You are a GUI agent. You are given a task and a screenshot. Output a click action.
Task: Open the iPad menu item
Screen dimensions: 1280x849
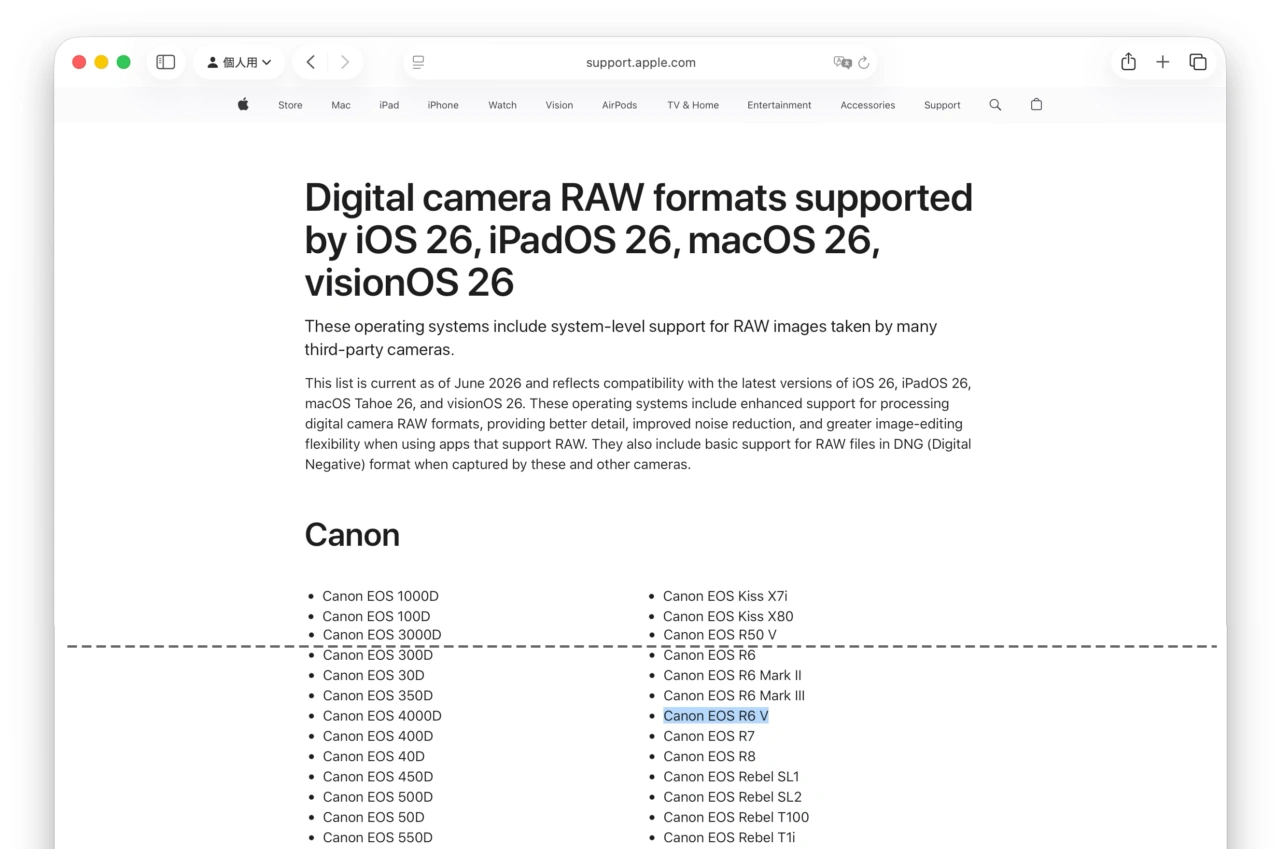(389, 105)
